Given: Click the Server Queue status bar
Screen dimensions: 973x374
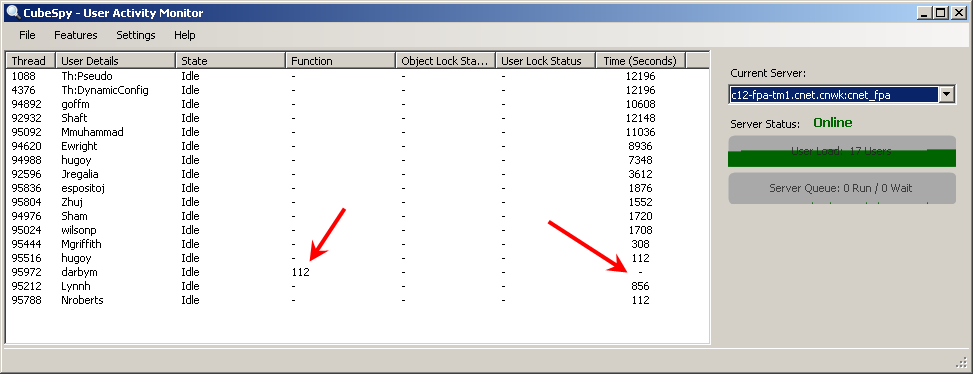Looking at the screenshot, I should click(841, 188).
